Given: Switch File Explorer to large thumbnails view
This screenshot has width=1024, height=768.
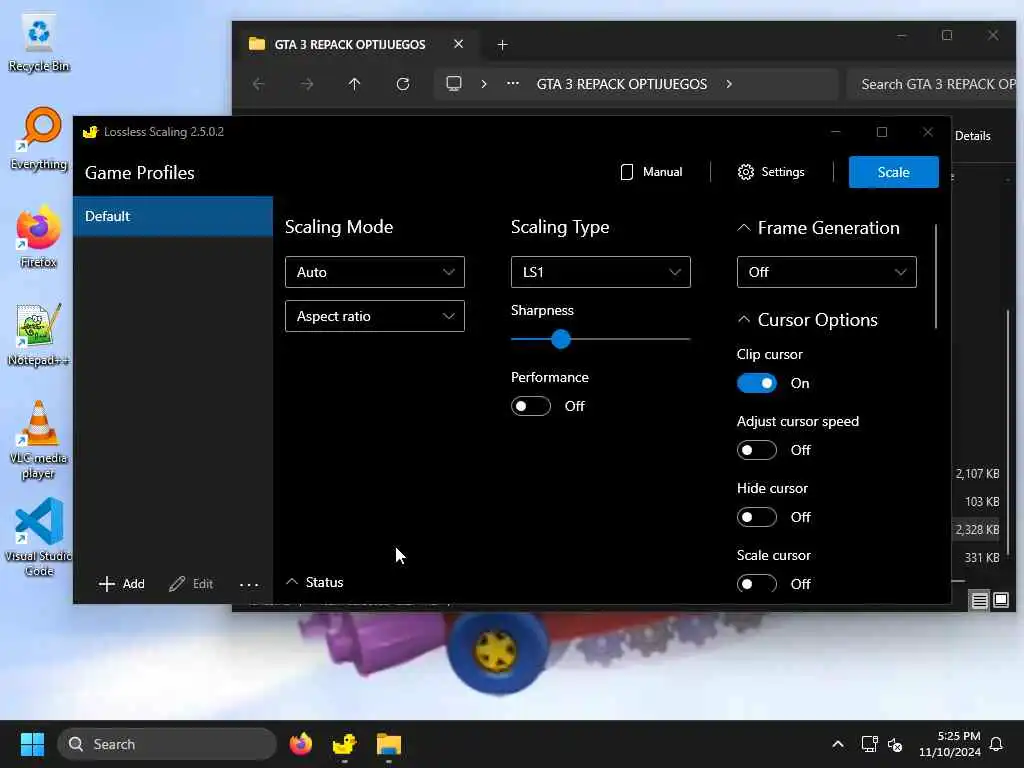Looking at the screenshot, I should point(1001,600).
